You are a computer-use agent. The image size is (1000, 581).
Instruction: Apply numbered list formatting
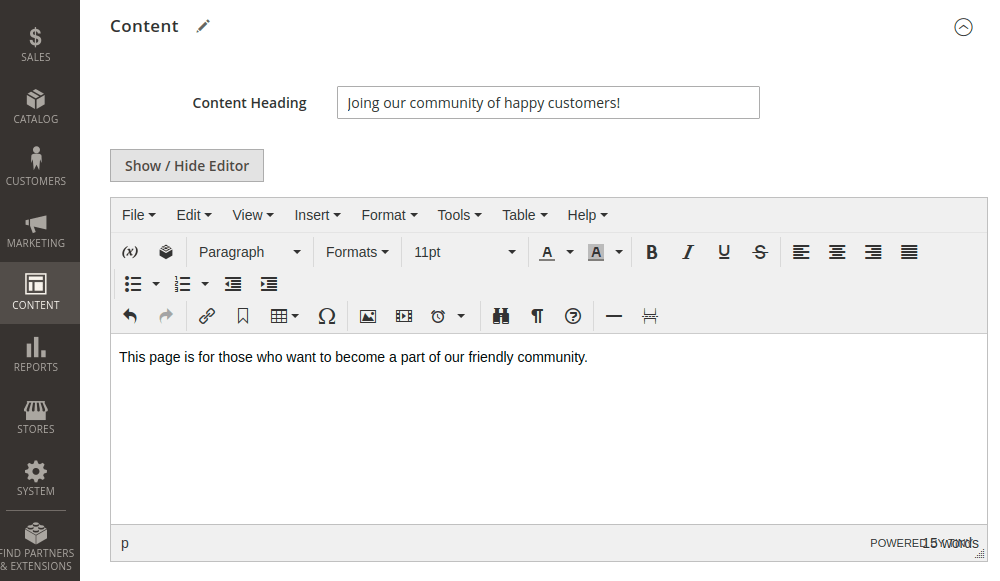coord(182,284)
